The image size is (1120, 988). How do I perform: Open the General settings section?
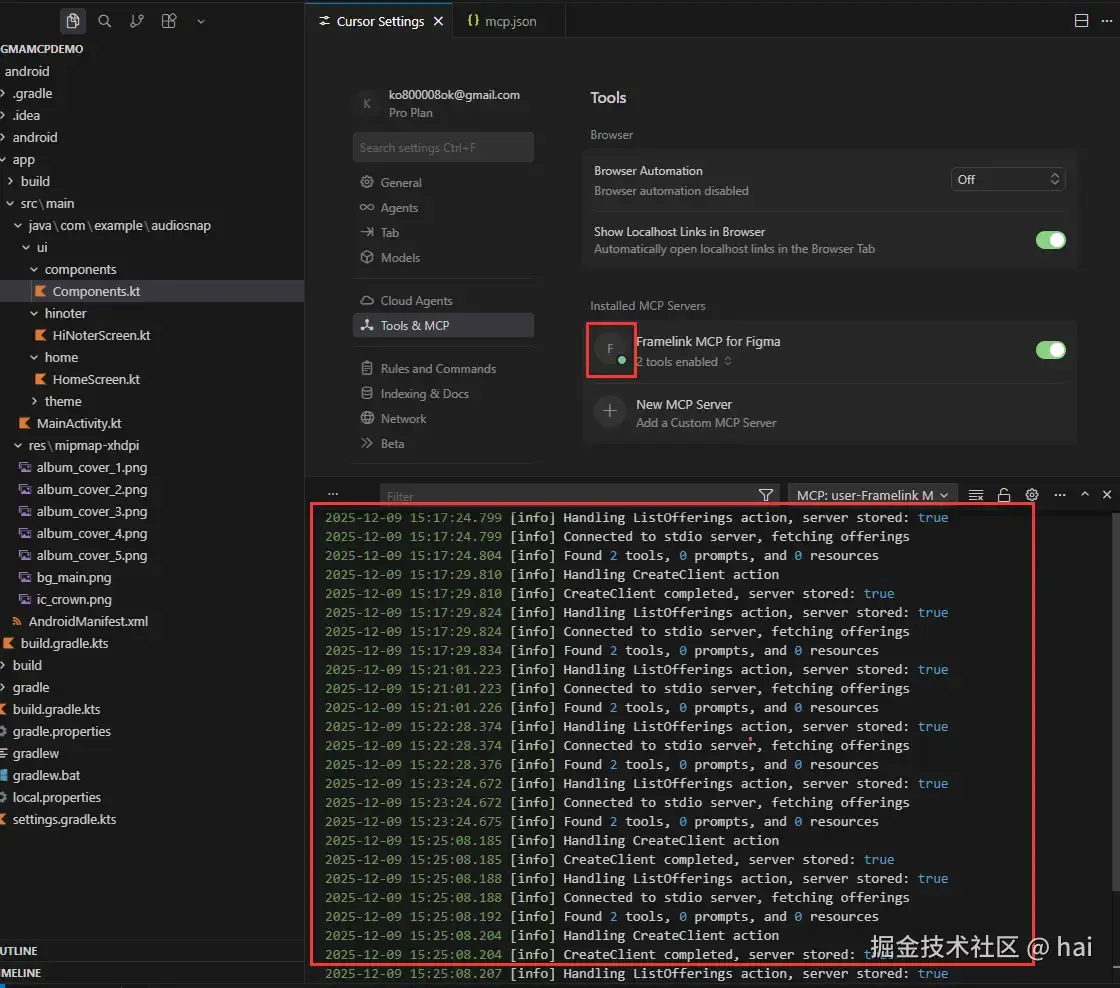pyautogui.click(x=443, y=182)
